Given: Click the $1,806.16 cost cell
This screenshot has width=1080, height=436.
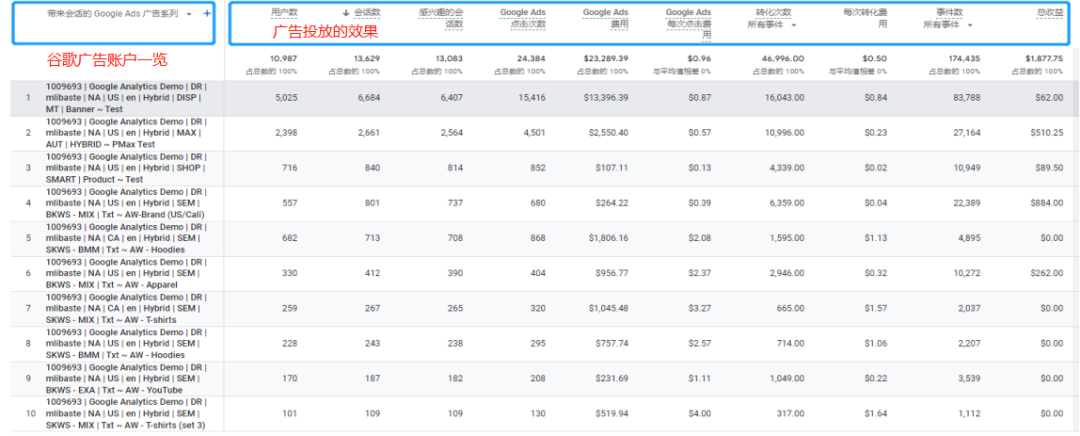Looking at the screenshot, I should [x=609, y=238].
